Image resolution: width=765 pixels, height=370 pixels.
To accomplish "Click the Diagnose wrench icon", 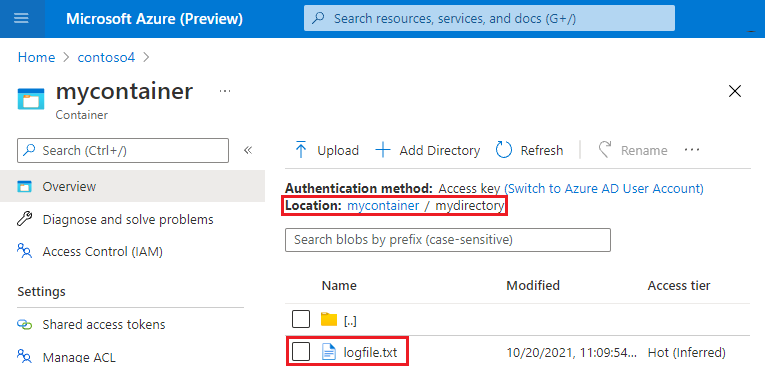I will [x=24, y=219].
